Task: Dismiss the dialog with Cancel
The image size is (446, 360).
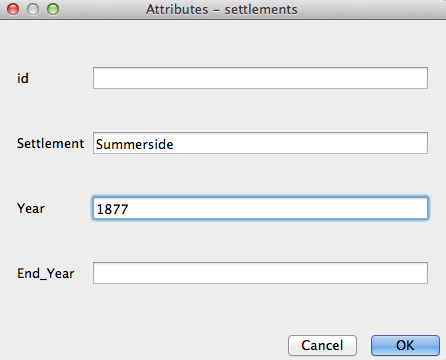Action: pos(322,345)
